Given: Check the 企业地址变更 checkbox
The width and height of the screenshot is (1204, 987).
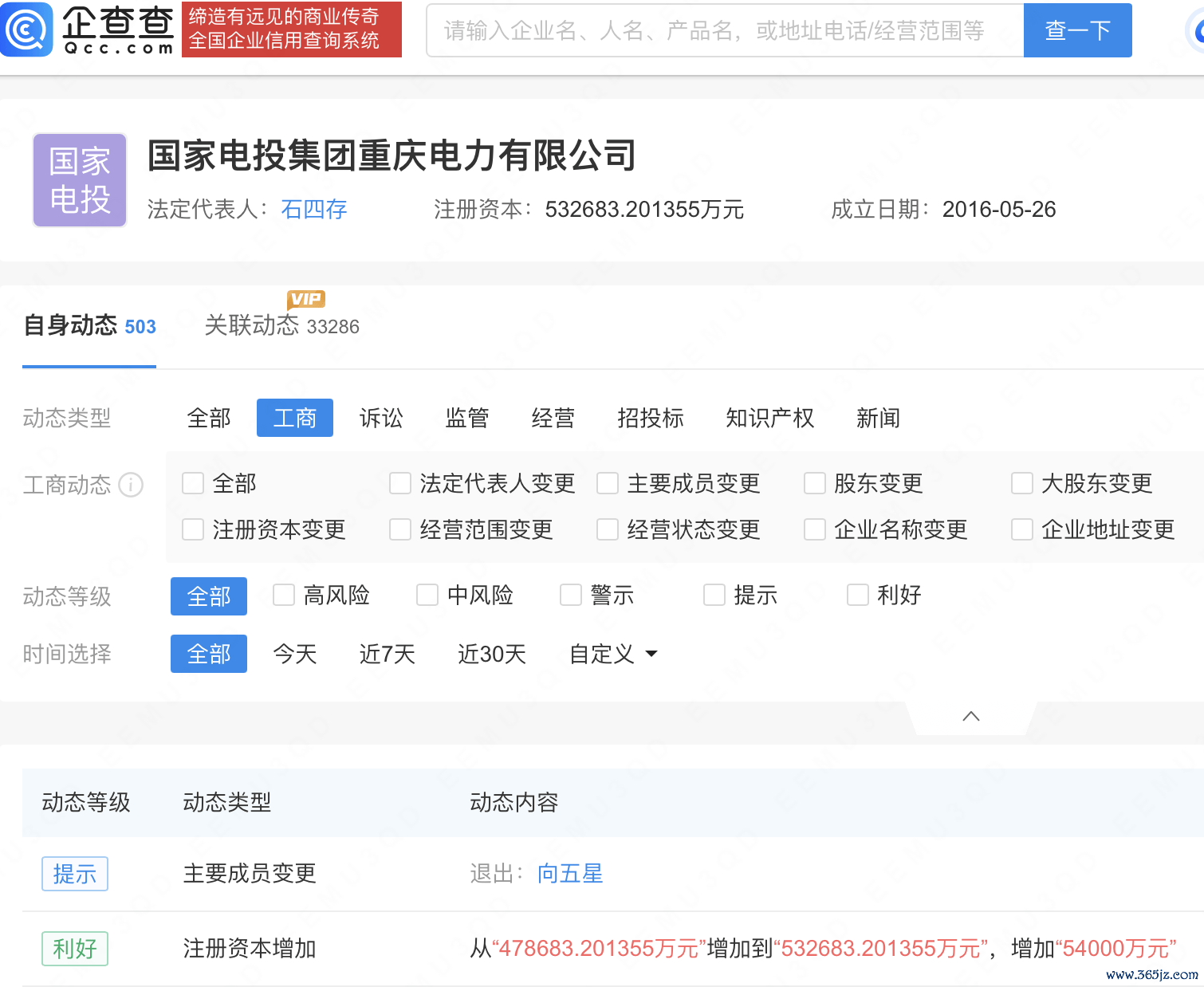Looking at the screenshot, I should click(x=1022, y=529).
